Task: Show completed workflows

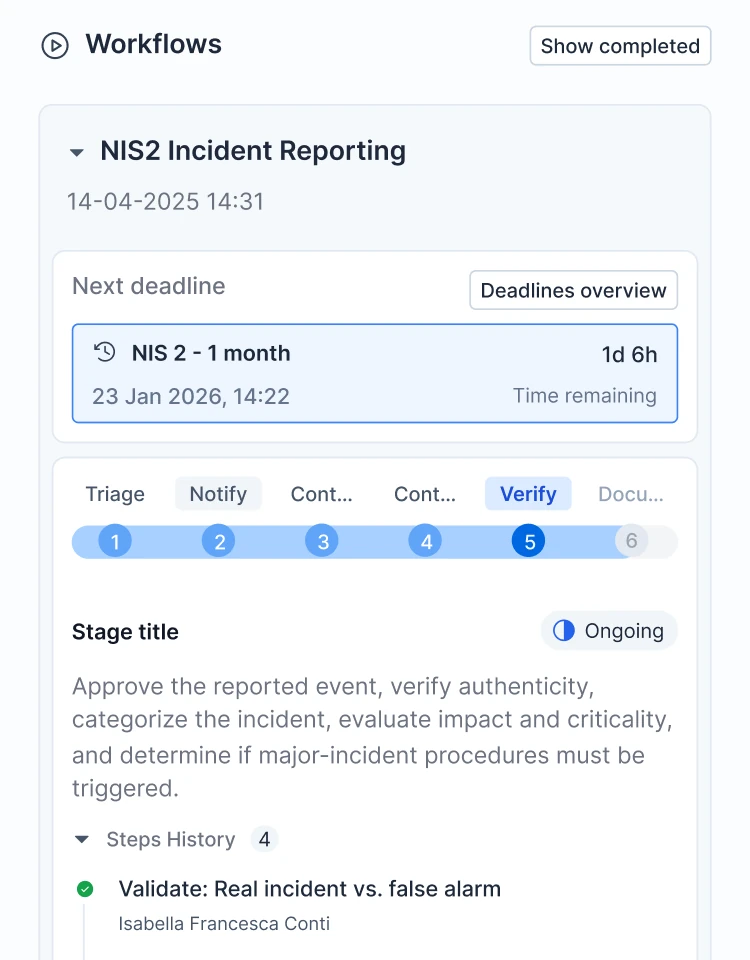Action: click(x=620, y=46)
